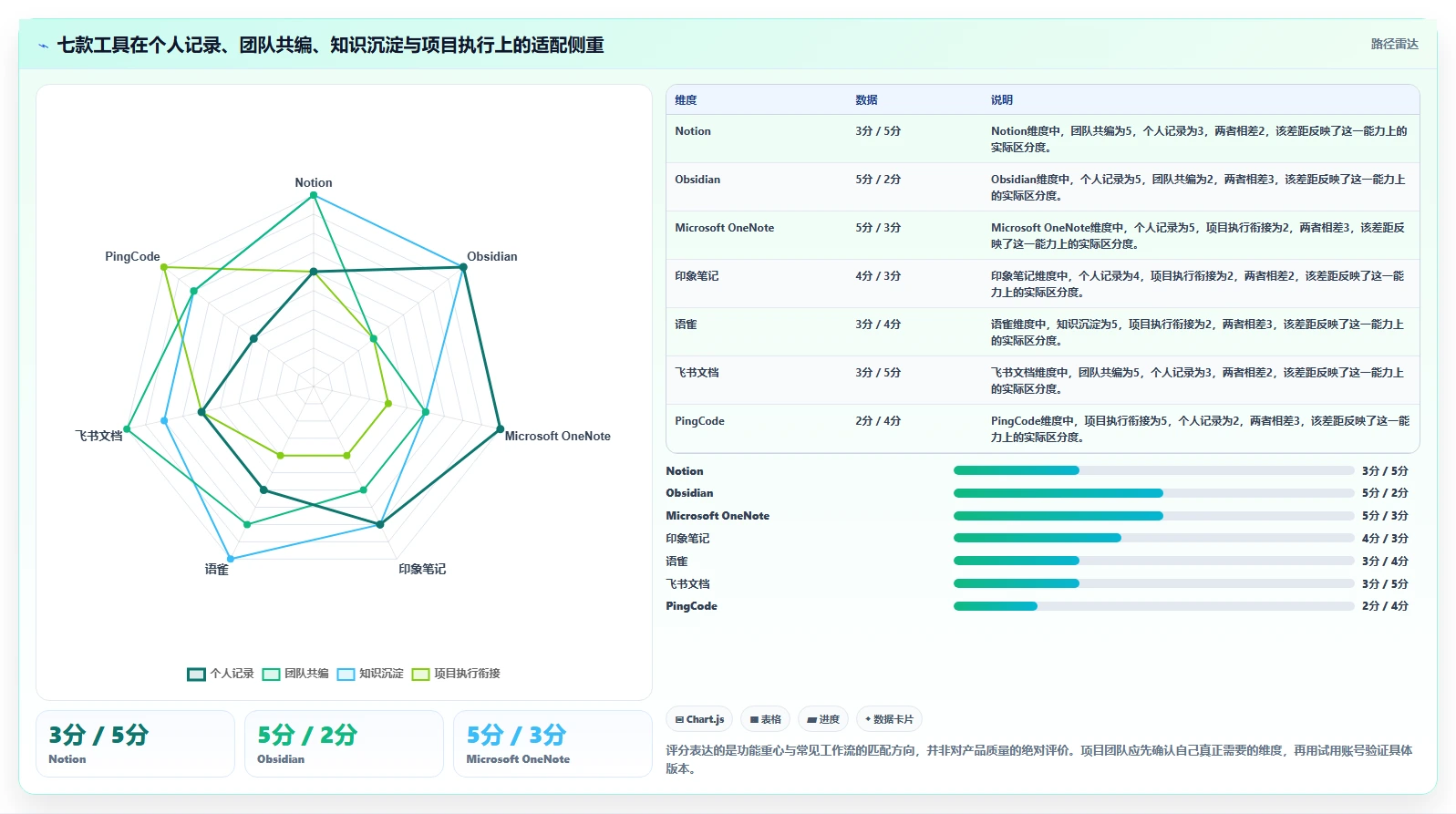Select the Obsidian progress bar
This screenshot has width=1456, height=814.
click(x=1153, y=493)
